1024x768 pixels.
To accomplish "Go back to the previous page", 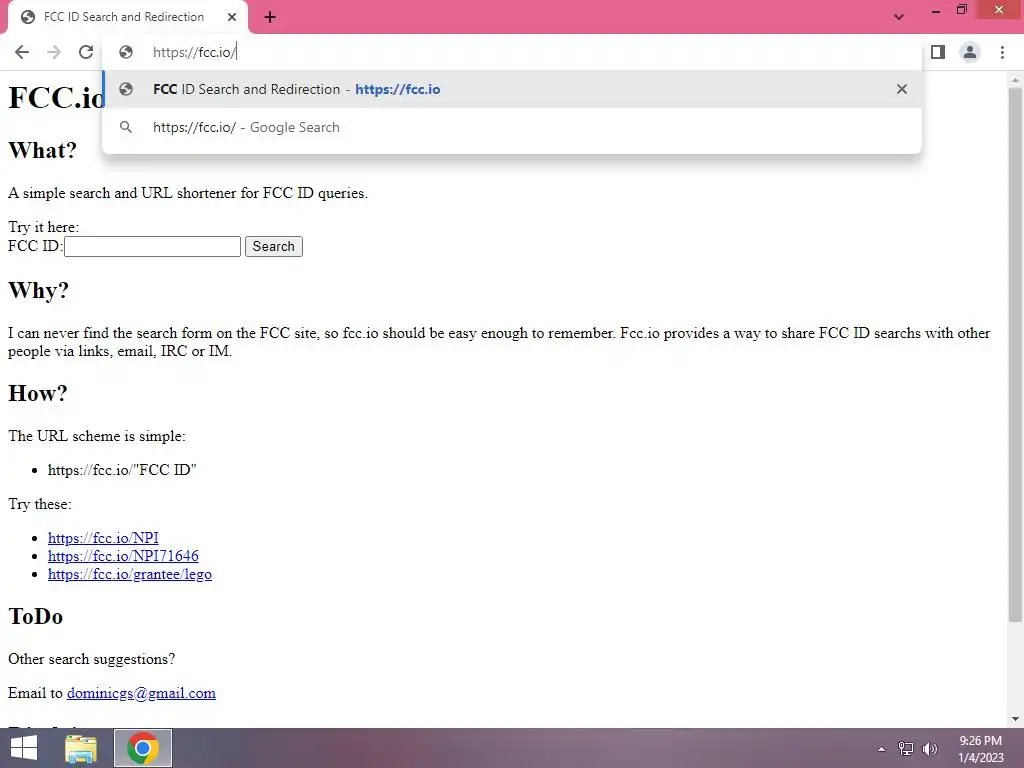I will coord(22,52).
